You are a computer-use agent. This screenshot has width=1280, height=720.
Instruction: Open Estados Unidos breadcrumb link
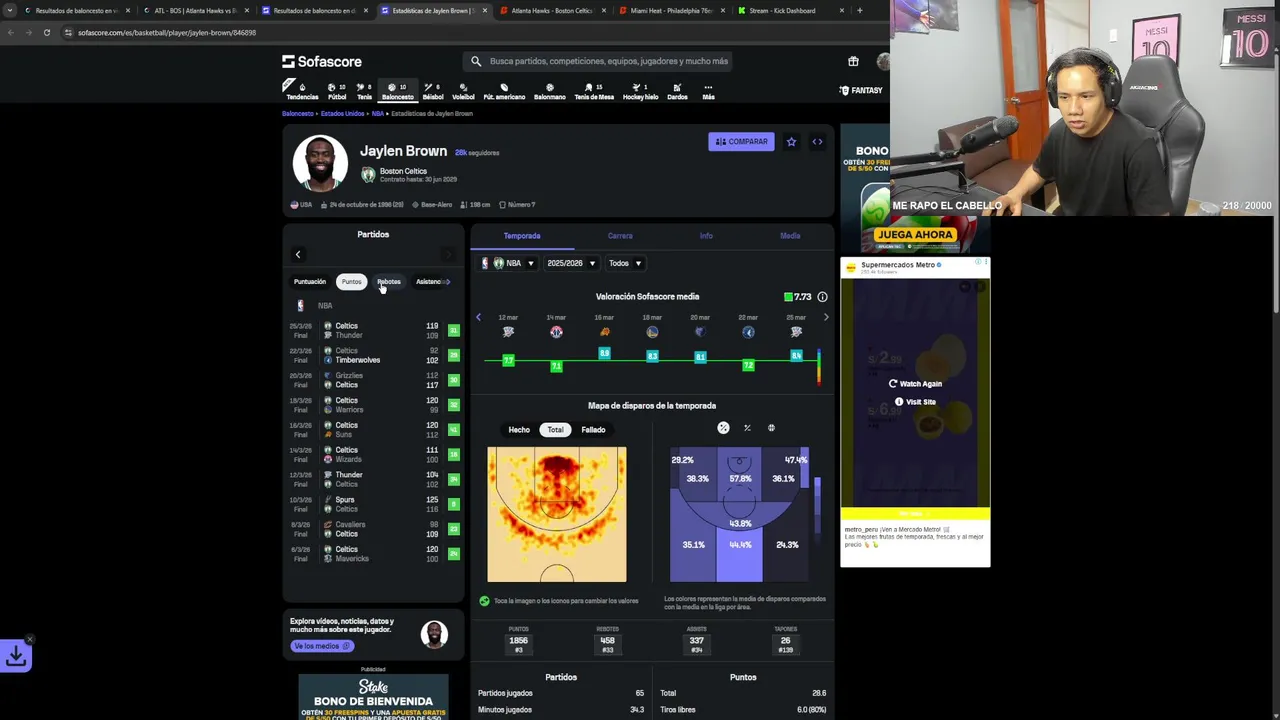(x=342, y=114)
